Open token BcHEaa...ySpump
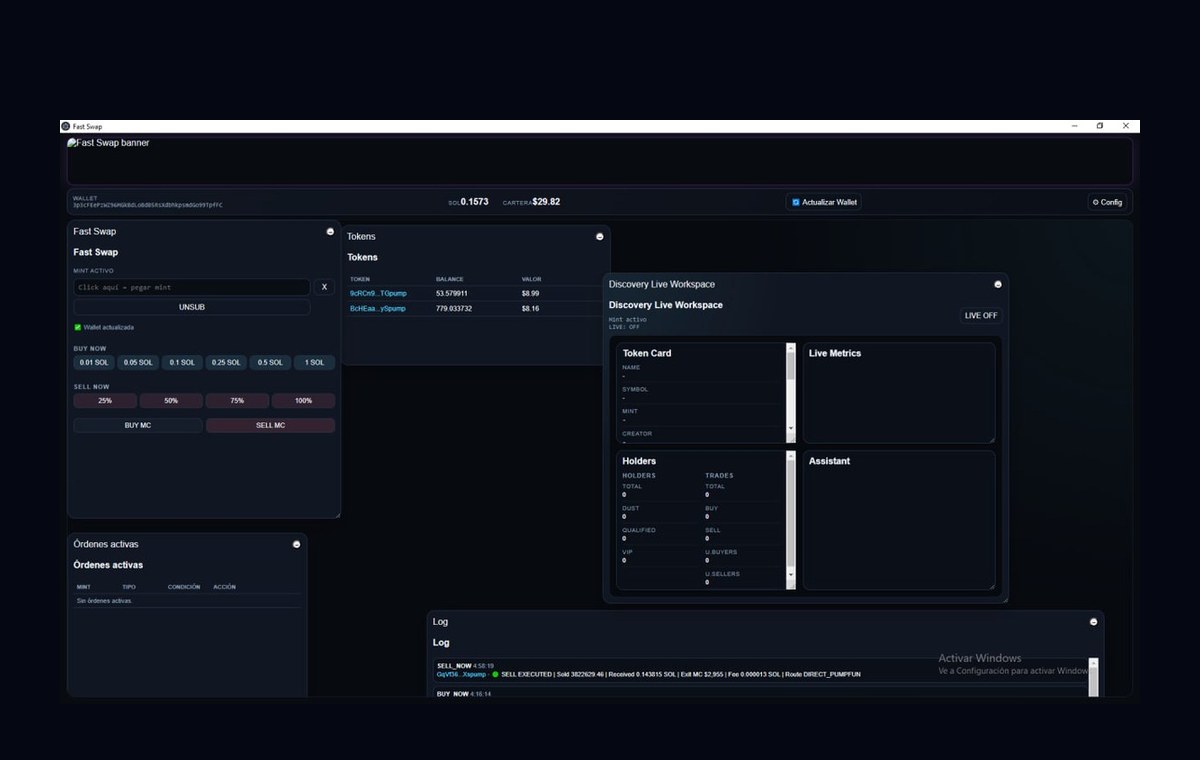This screenshot has height=760, width=1200. click(x=378, y=308)
